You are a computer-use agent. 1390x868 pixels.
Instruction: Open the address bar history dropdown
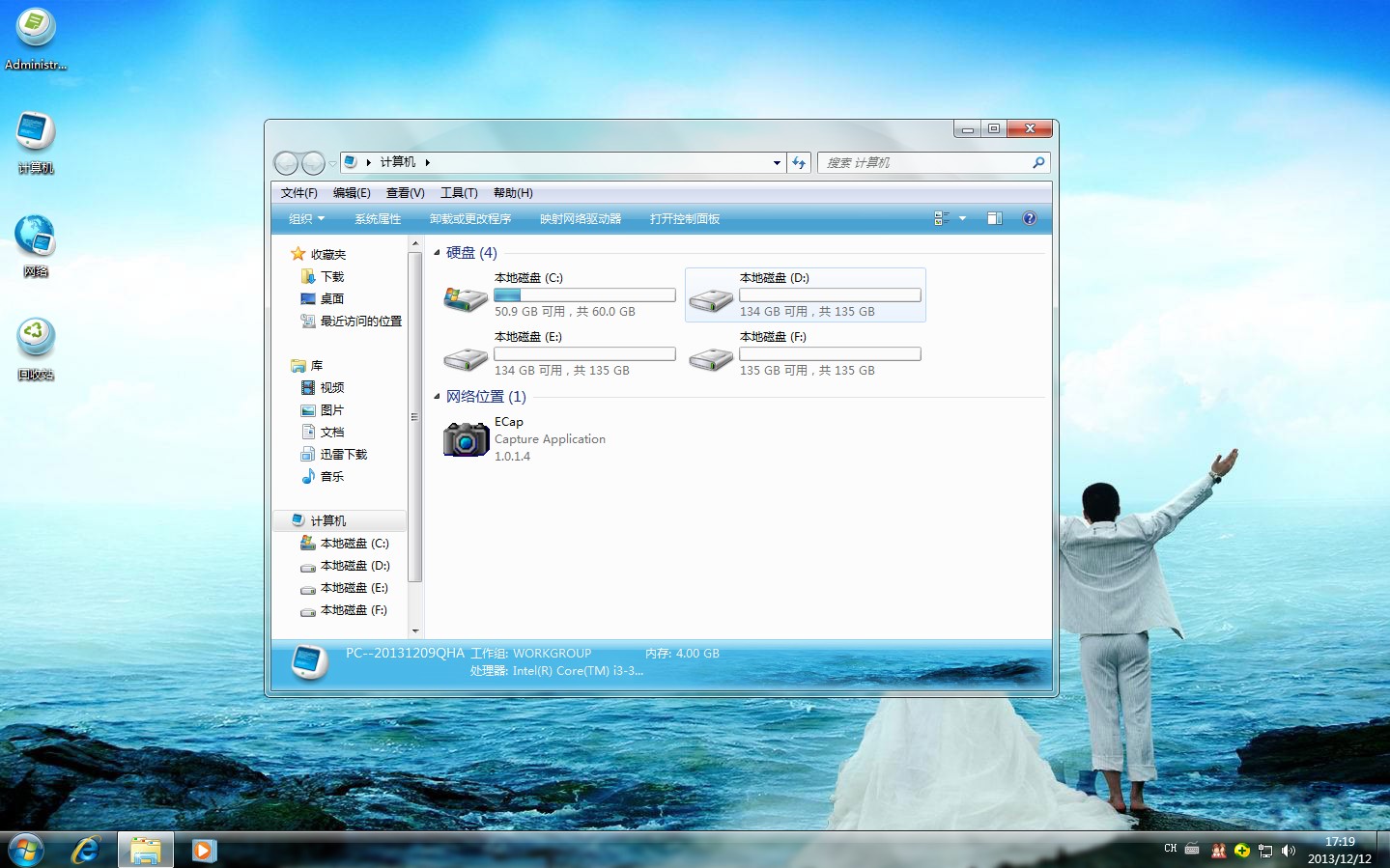coord(777,162)
